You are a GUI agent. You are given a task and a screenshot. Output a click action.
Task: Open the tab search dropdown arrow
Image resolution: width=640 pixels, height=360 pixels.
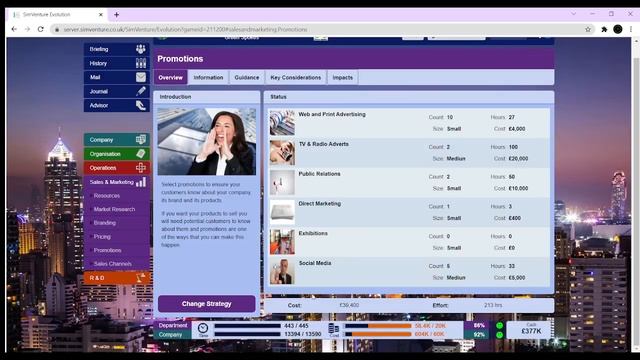point(573,14)
